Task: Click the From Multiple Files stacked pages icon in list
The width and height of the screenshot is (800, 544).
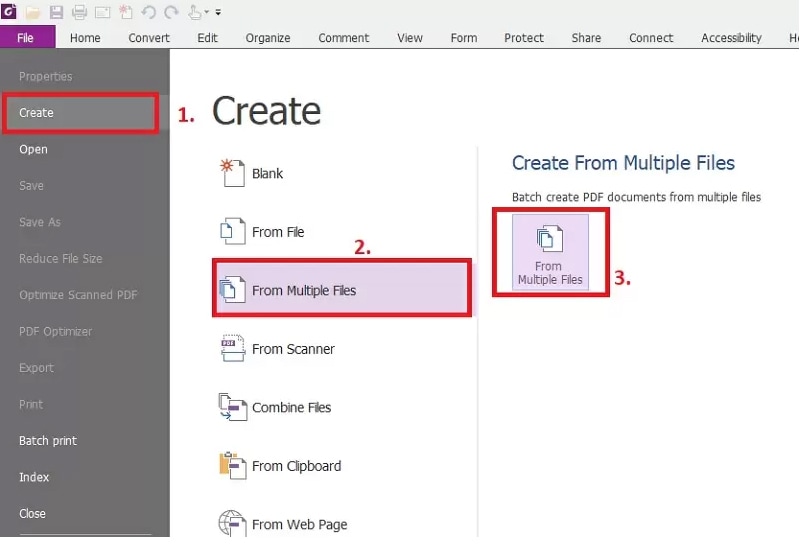Action: pos(232,289)
